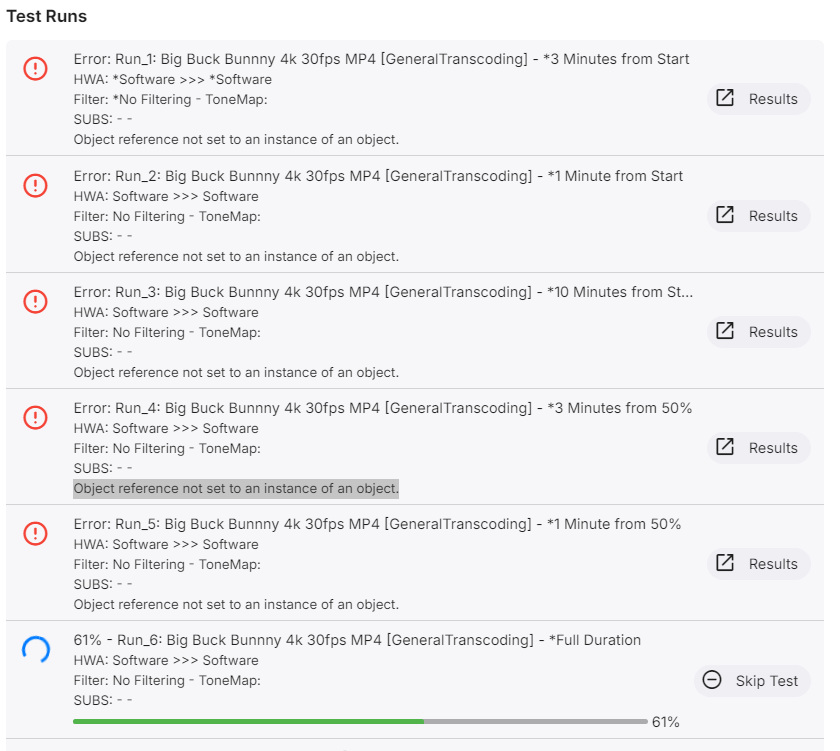Screen dimensions: 840x751
Task: Click the Test Runs heading
Action: click(x=47, y=17)
